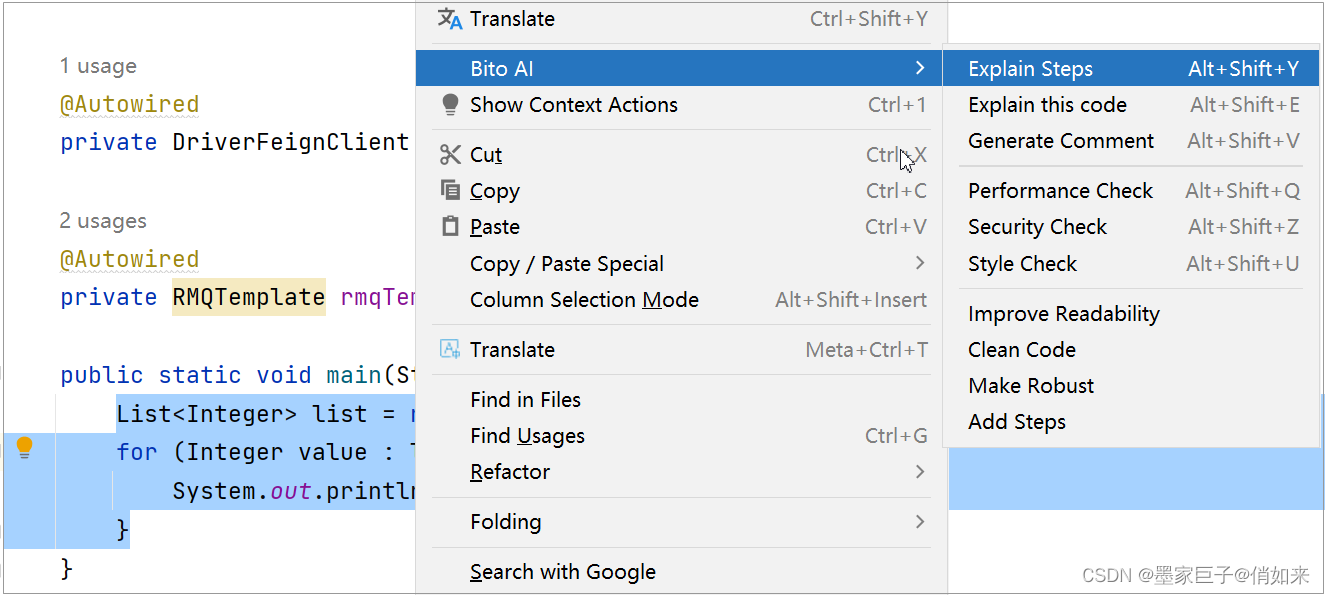
Task: Click the clipboard Paste icon
Action: coord(450,227)
